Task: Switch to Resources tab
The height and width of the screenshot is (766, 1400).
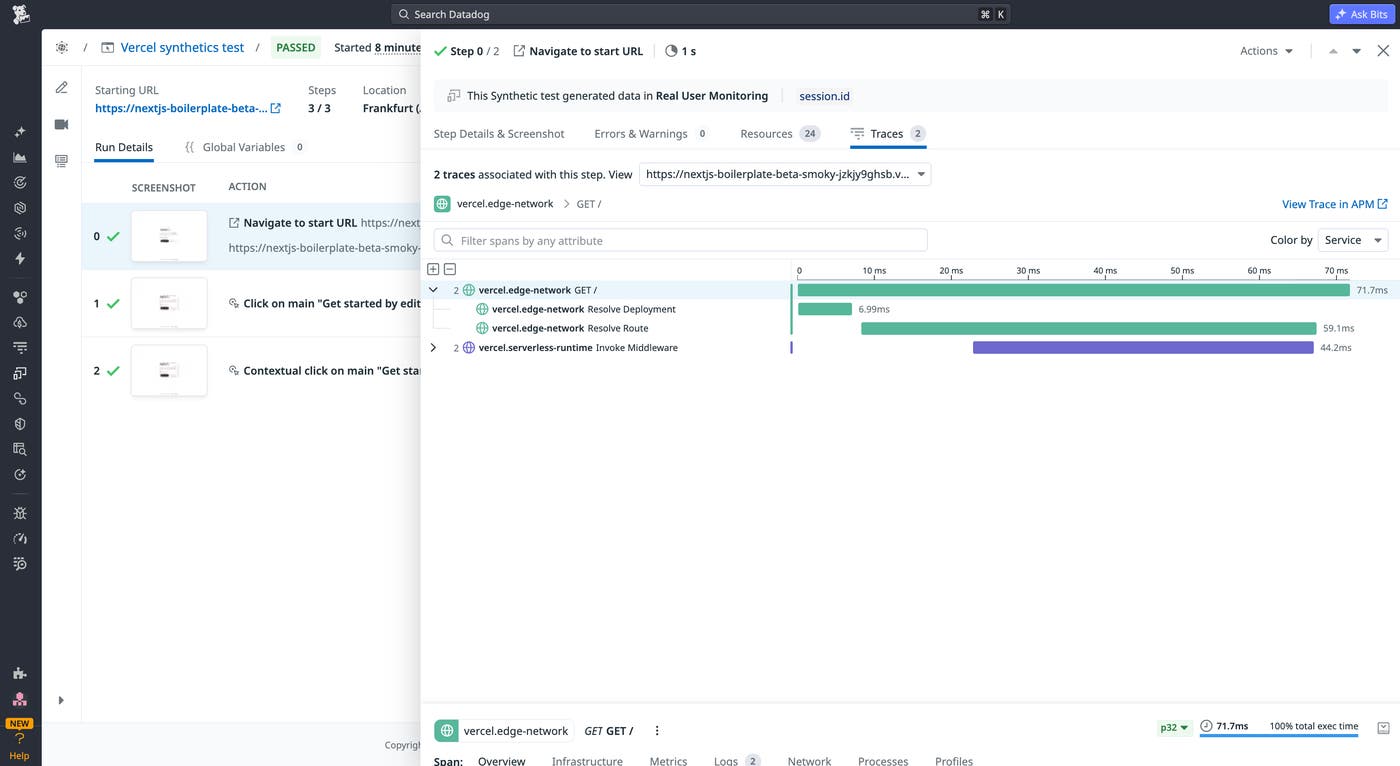Action: click(x=780, y=133)
